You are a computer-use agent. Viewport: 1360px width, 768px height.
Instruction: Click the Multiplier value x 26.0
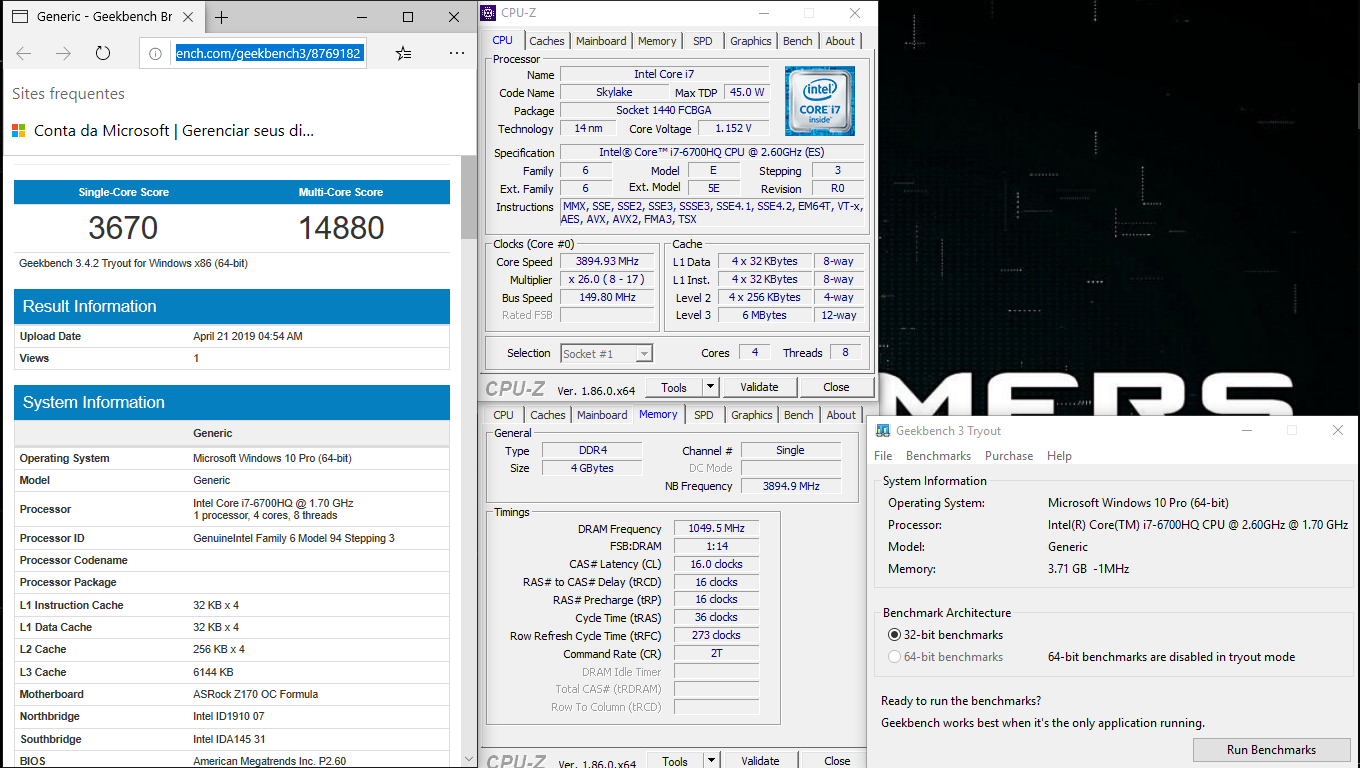607,279
